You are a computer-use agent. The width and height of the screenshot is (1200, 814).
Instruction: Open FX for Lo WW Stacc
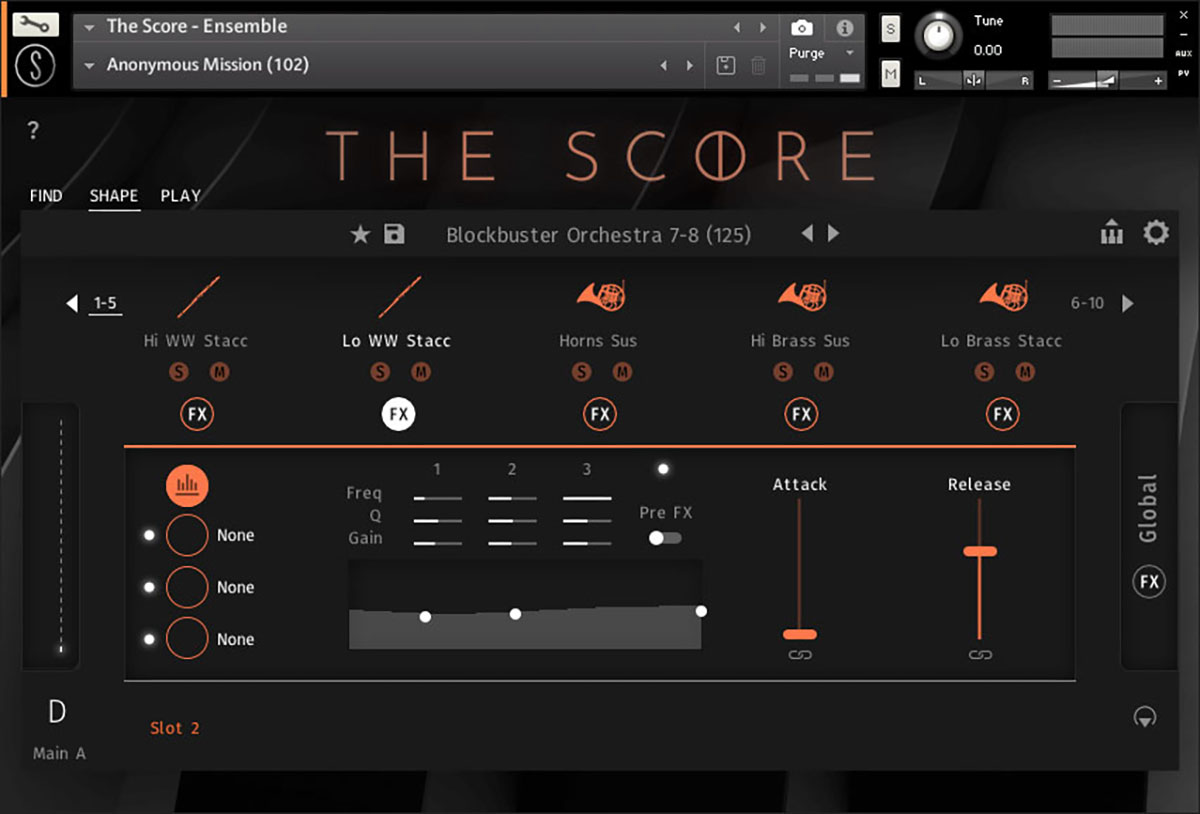tap(398, 414)
